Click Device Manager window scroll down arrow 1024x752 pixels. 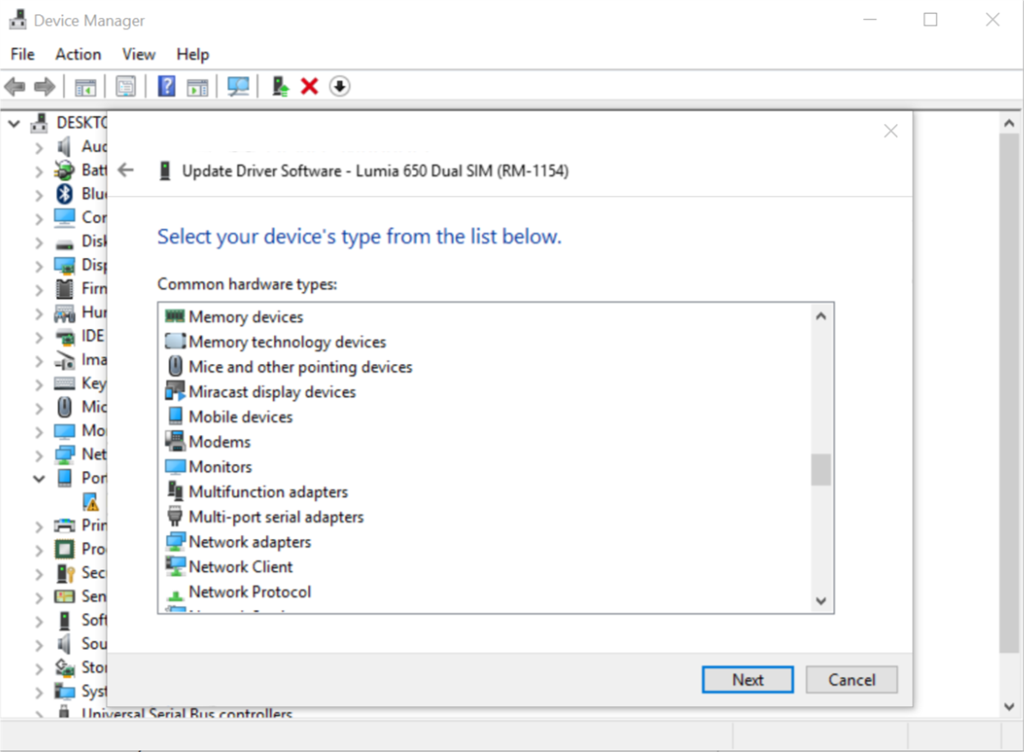[x=1009, y=706]
